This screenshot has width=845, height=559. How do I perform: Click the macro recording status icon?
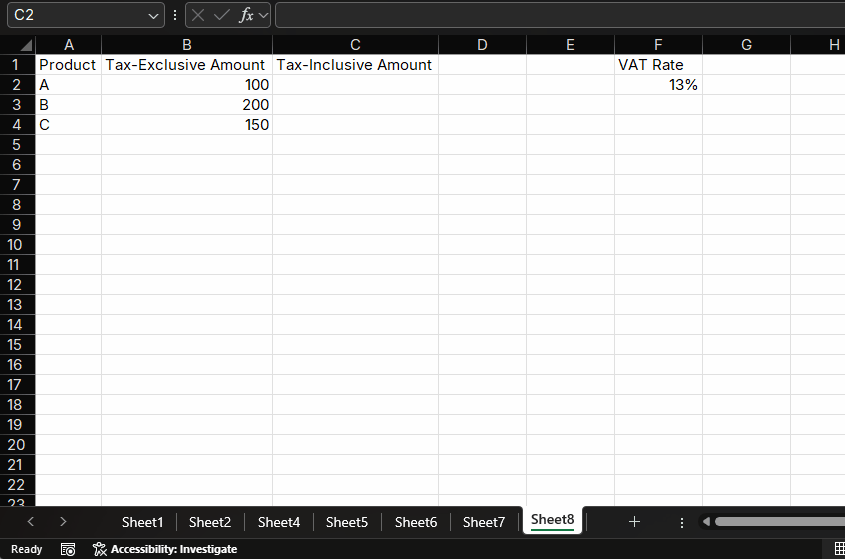(x=68, y=549)
